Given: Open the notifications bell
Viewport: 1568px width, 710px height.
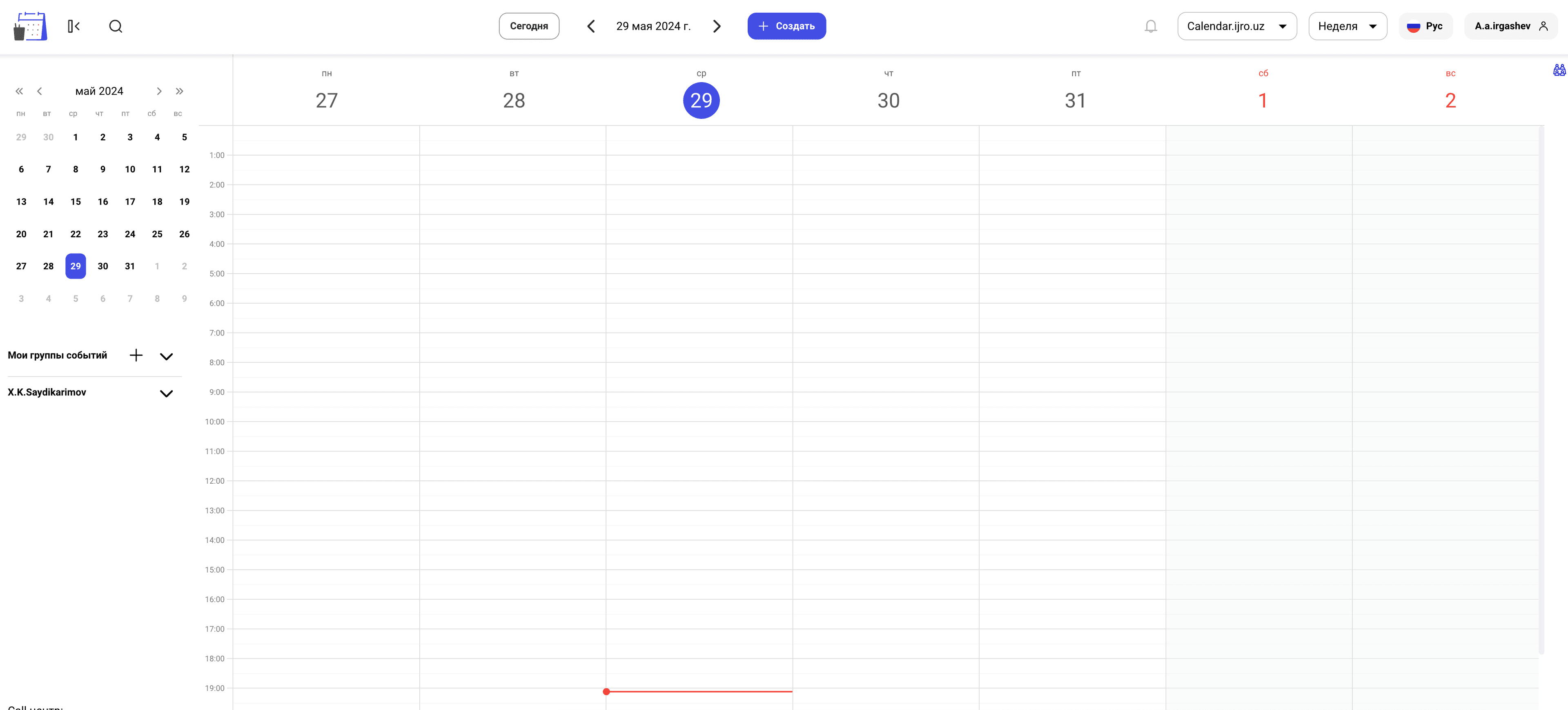Looking at the screenshot, I should [1150, 26].
